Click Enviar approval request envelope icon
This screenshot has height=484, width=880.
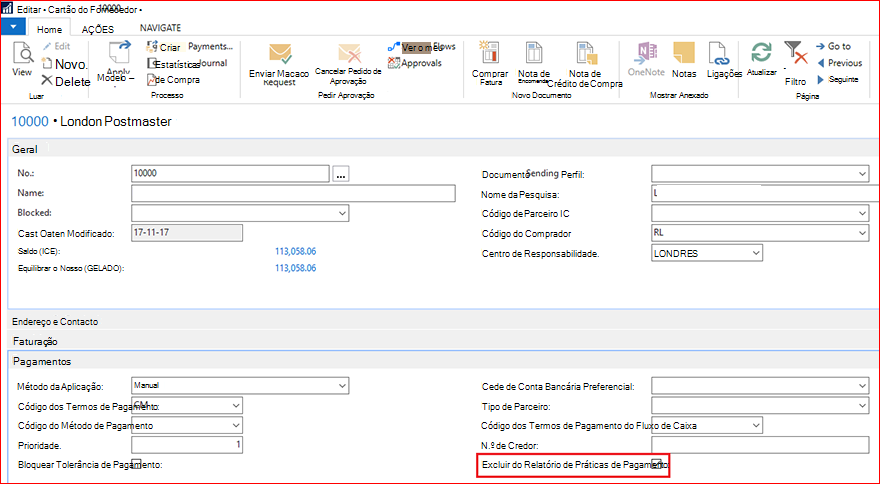pyautogui.click(x=279, y=54)
